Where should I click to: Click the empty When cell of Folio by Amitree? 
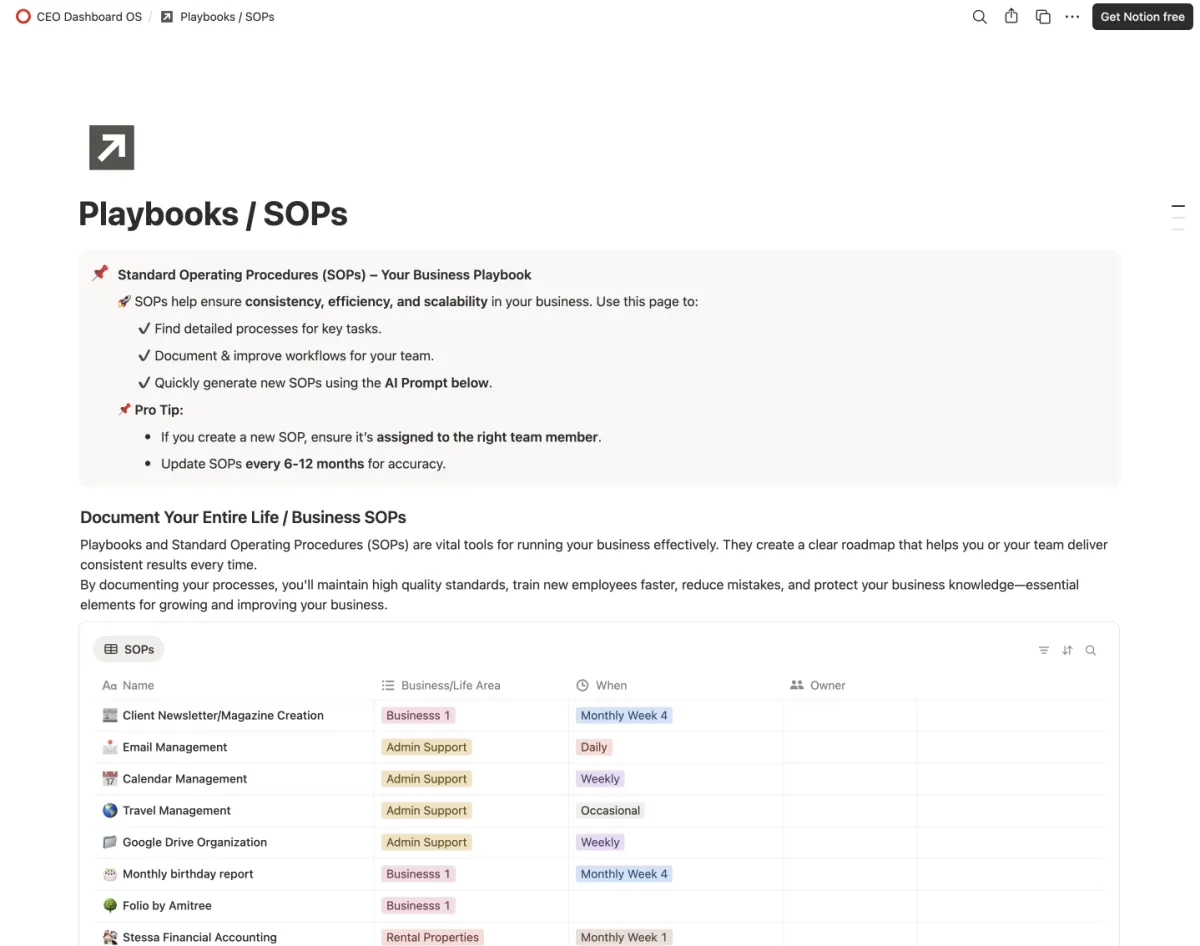click(x=675, y=906)
